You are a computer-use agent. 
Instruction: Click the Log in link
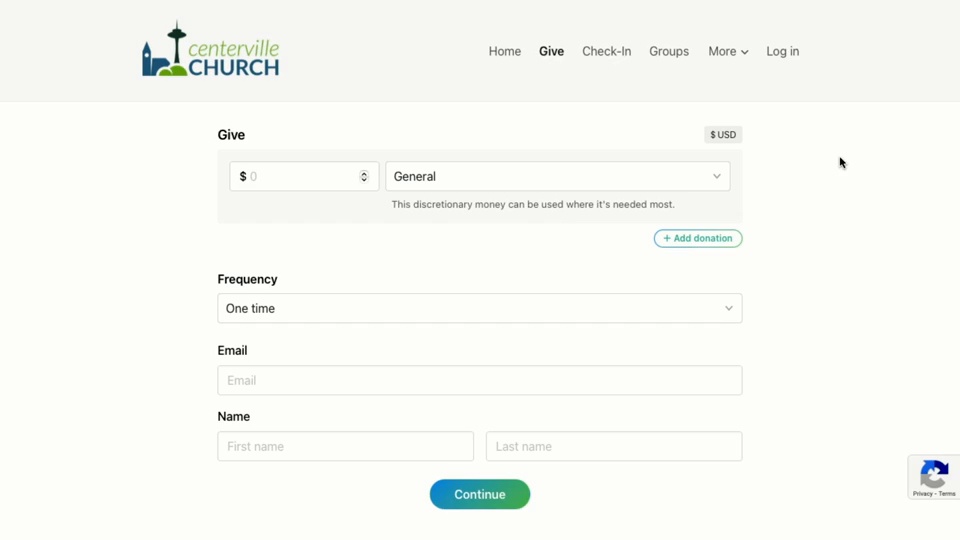click(783, 51)
